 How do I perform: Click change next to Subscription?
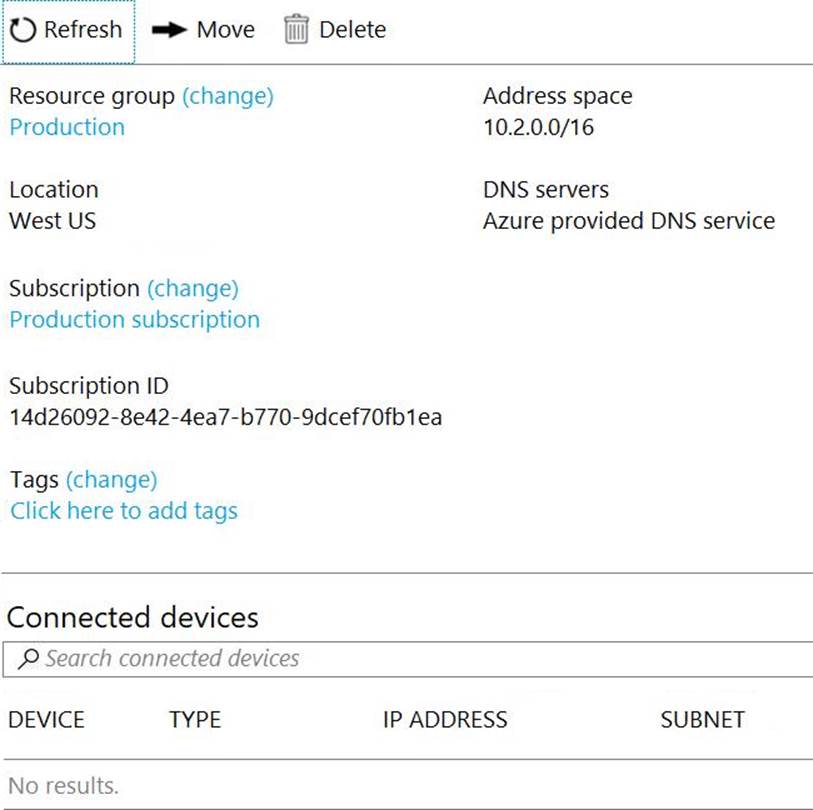click(193, 288)
